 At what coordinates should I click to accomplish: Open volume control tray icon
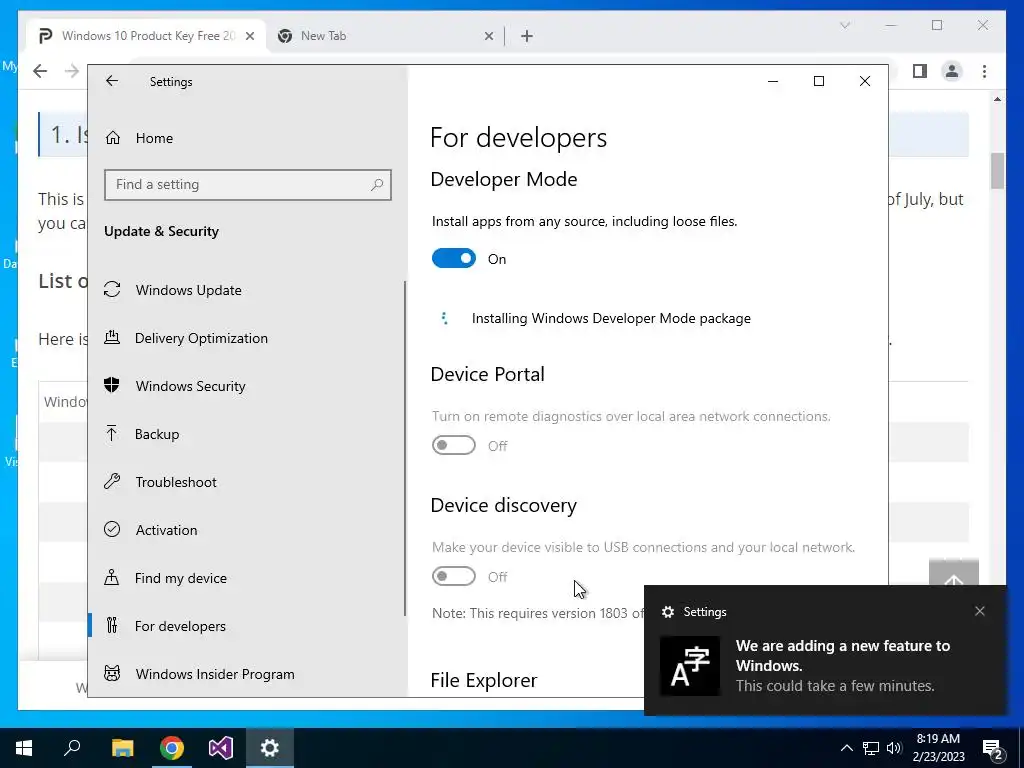[x=894, y=748]
